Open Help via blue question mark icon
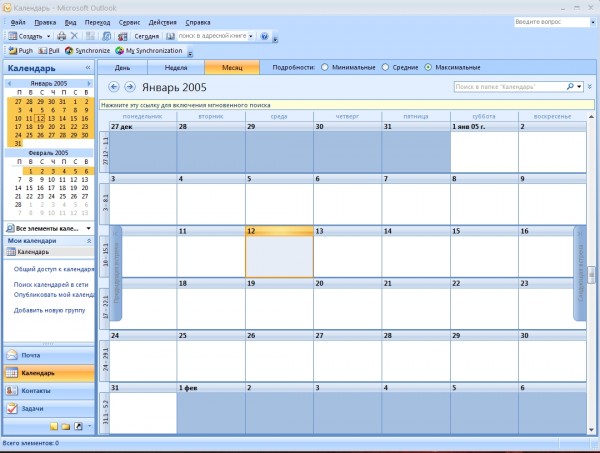The height and width of the screenshot is (453, 600). [x=264, y=36]
